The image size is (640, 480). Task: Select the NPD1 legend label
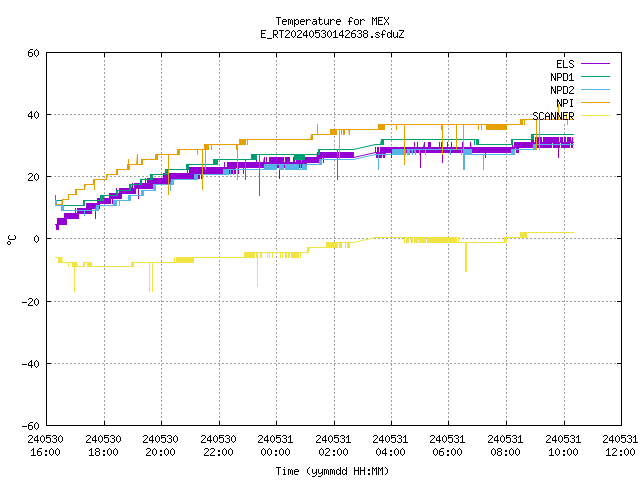(x=562, y=77)
